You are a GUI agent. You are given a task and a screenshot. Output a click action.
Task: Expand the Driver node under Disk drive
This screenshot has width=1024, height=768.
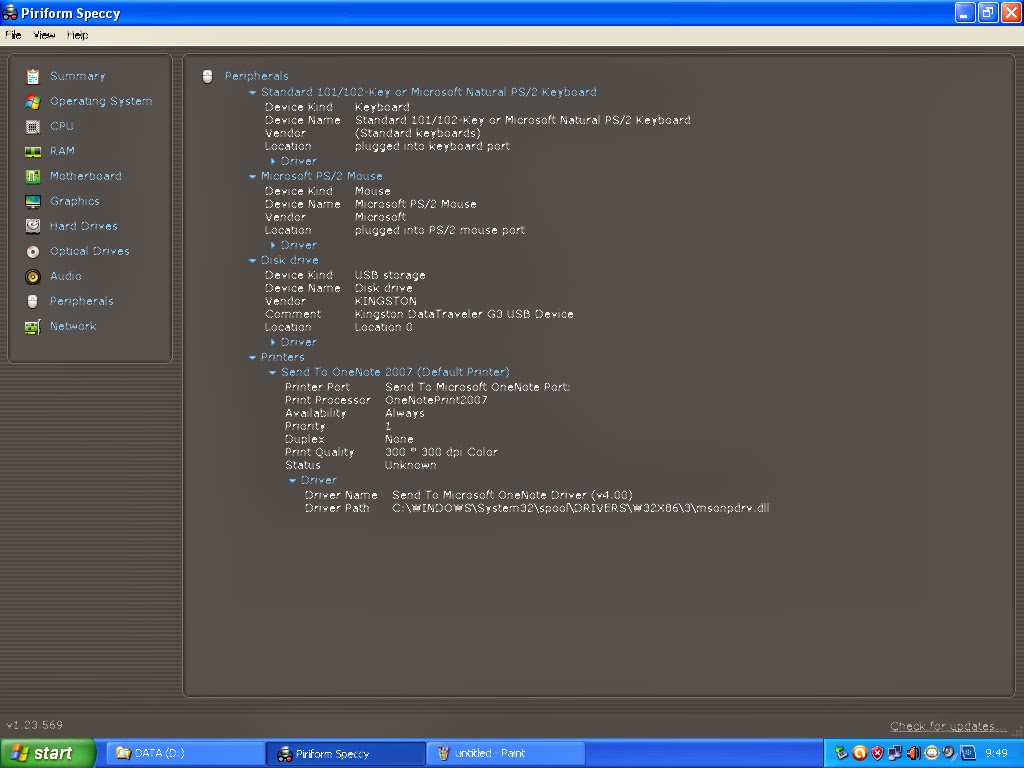point(273,342)
